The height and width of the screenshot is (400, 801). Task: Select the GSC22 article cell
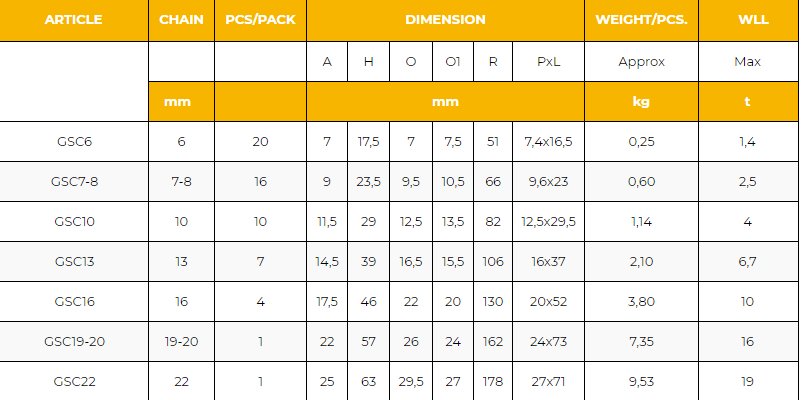[x=74, y=381]
